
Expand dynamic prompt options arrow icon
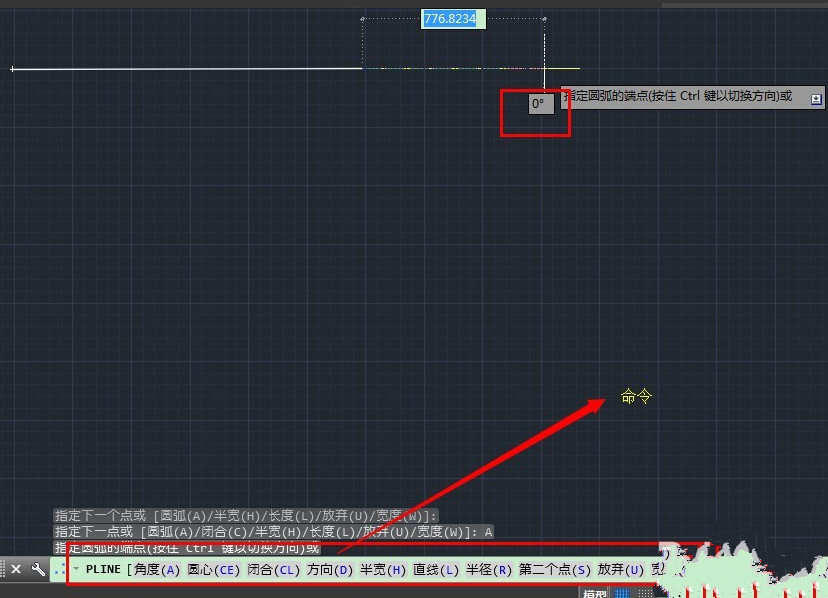point(816,98)
